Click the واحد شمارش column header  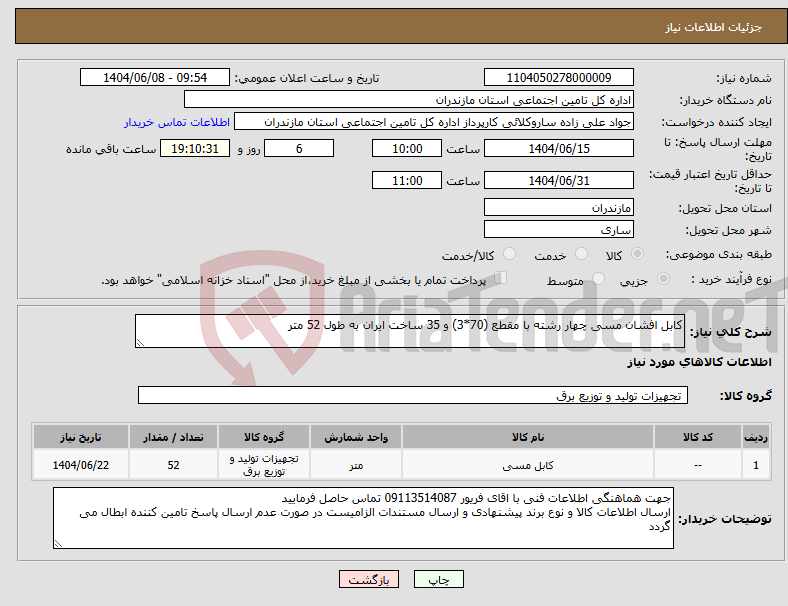(356, 437)
